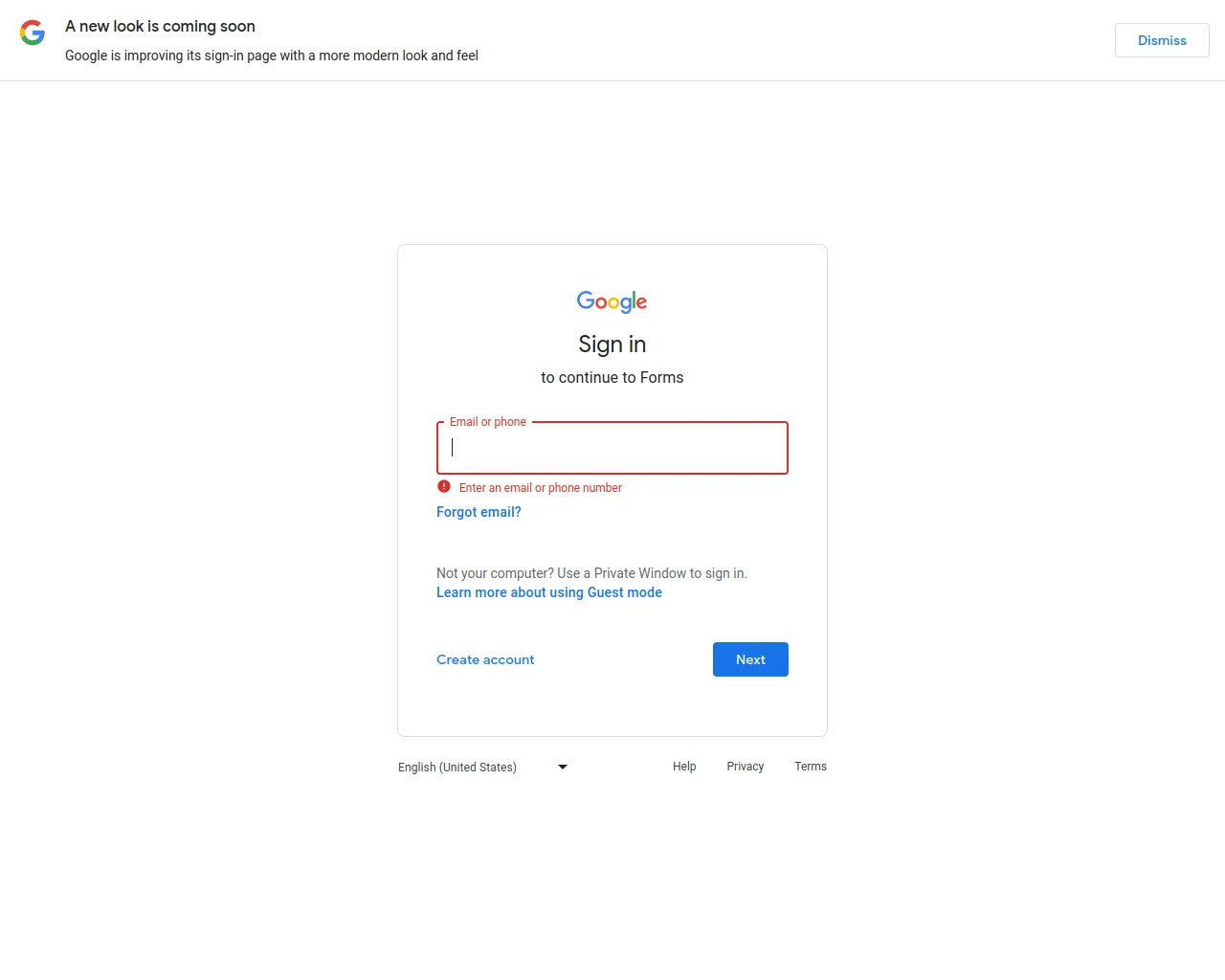
Task: View the Privacy policy
Action: (x=745, y=766)
